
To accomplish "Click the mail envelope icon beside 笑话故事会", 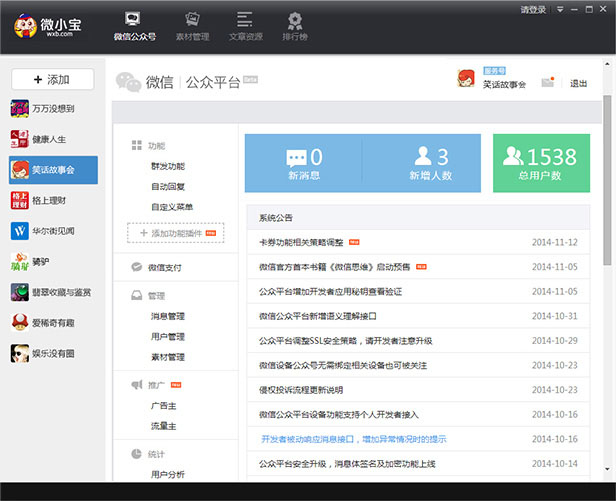I will click(547, 83).
